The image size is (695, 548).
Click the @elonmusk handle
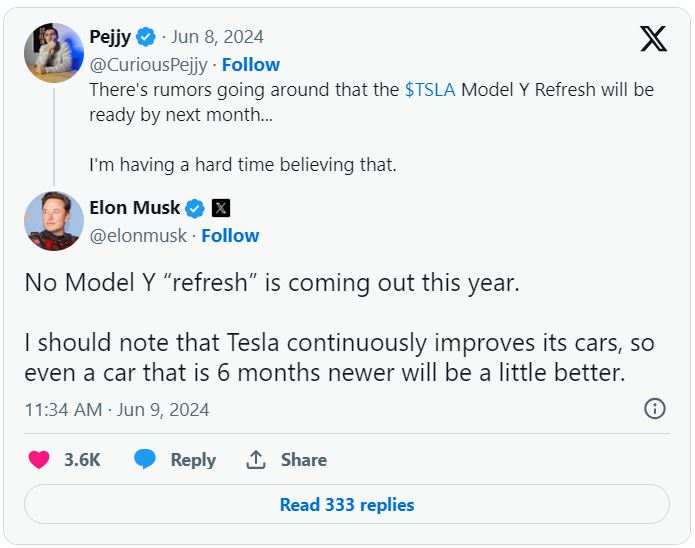[x=140, y=236]
